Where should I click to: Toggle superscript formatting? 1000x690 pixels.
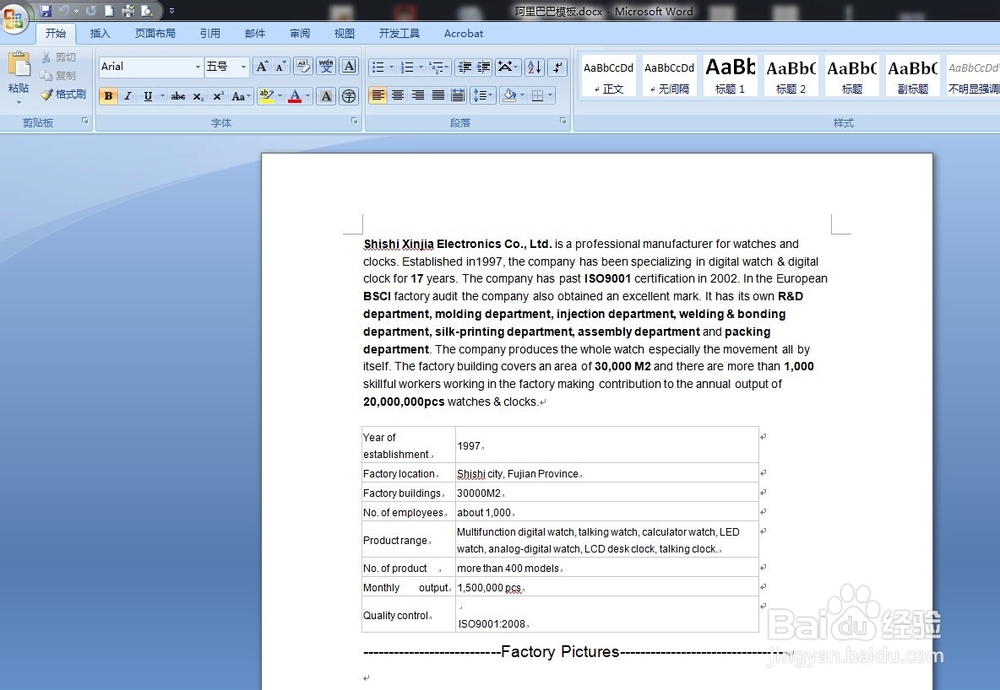tap(218, 96)
